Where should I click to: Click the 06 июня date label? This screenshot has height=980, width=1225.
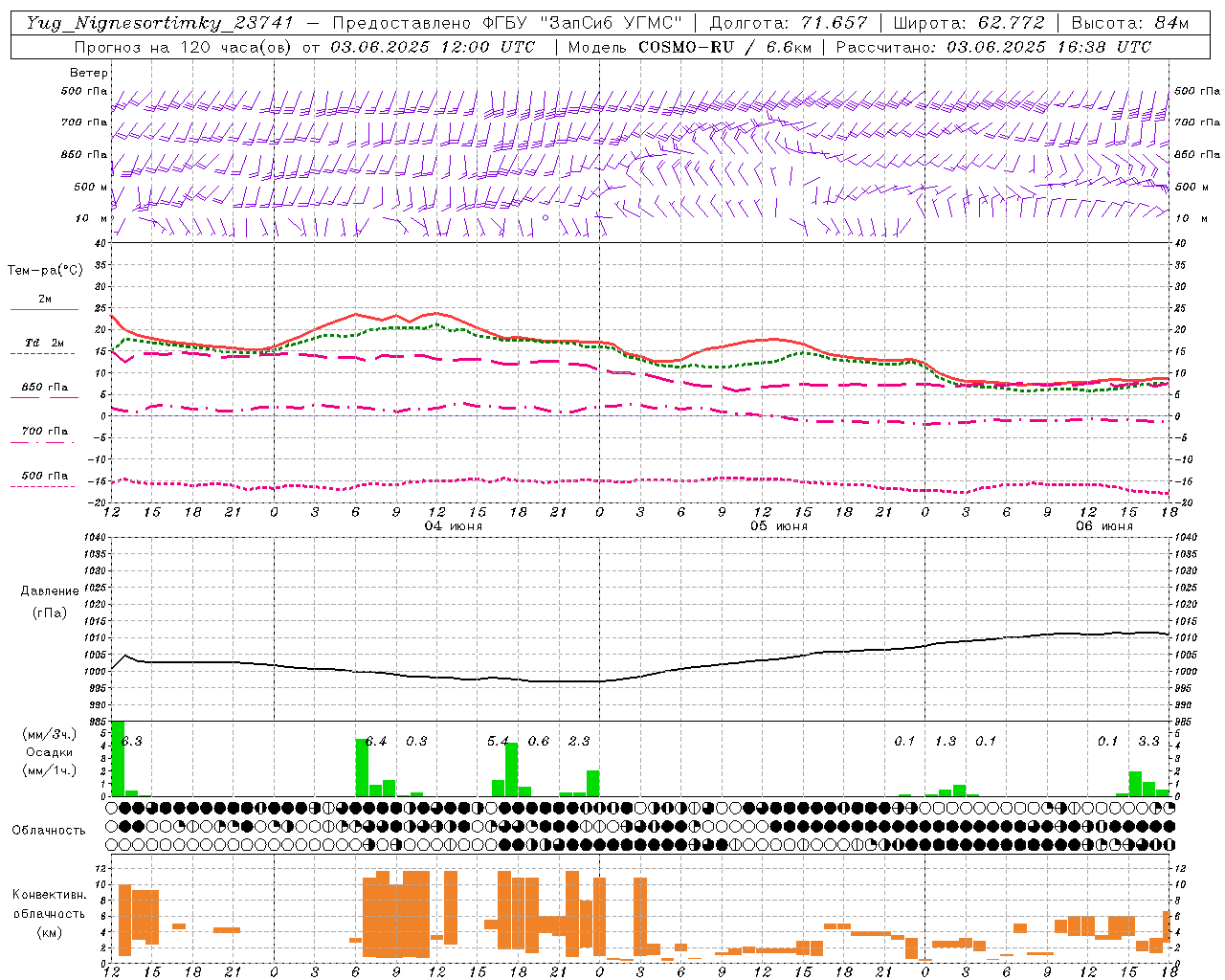click(x=1104, y=526)
